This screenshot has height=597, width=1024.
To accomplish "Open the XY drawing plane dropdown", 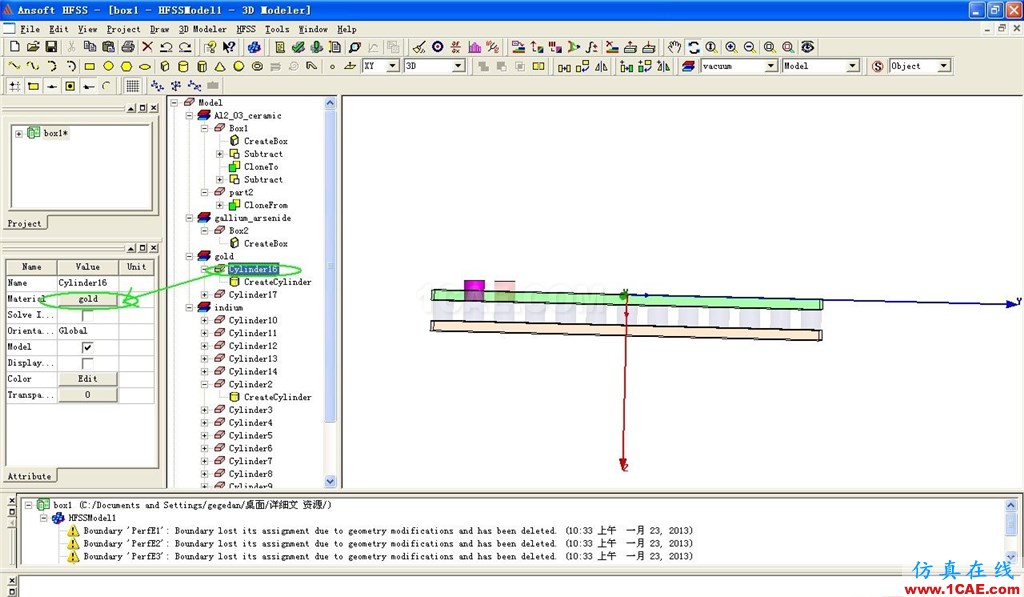I will pyautogui.click(x=392, y=66).
